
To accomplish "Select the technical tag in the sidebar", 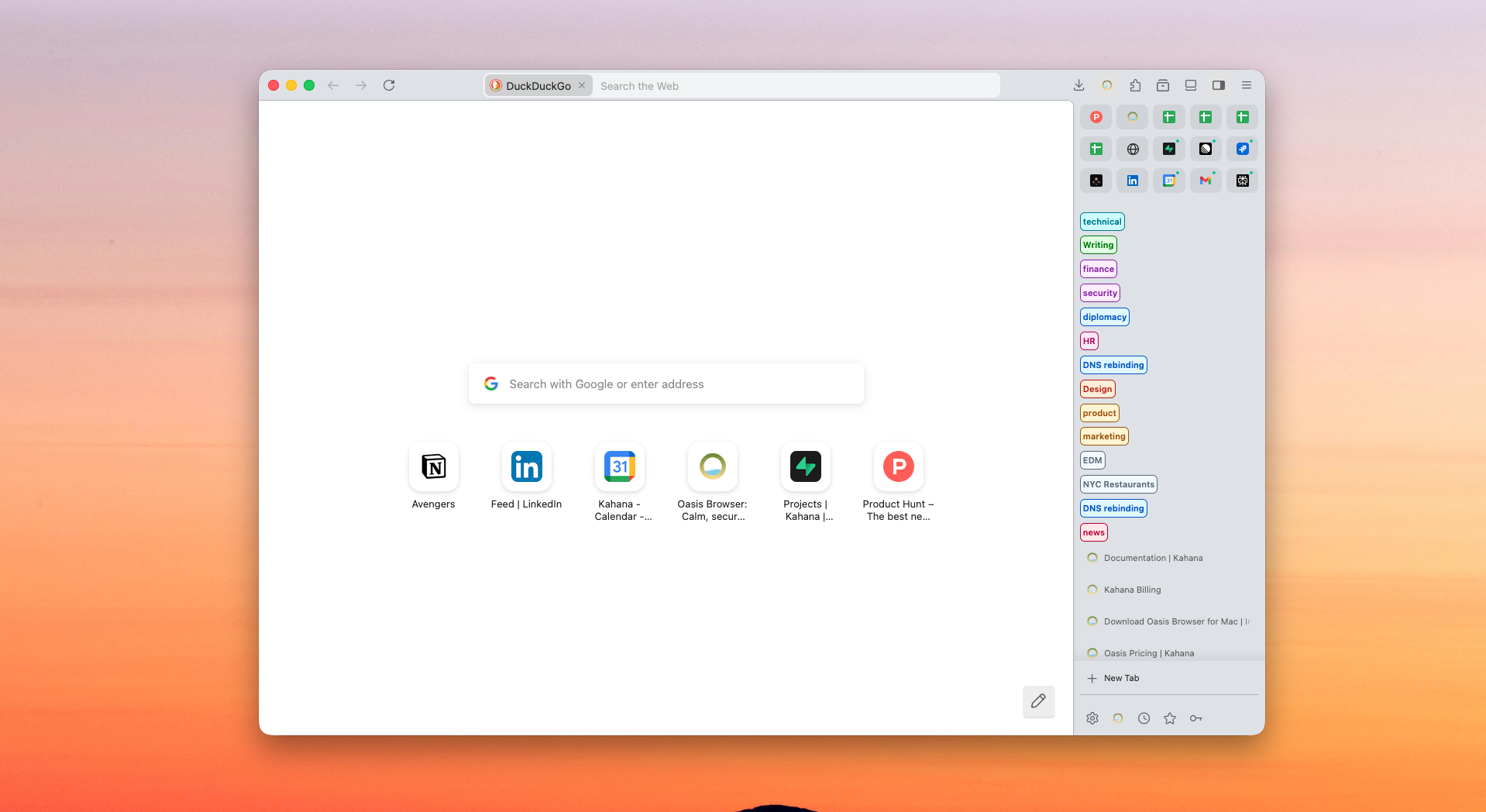I will pyautogui.click(x=1102, y=222).
